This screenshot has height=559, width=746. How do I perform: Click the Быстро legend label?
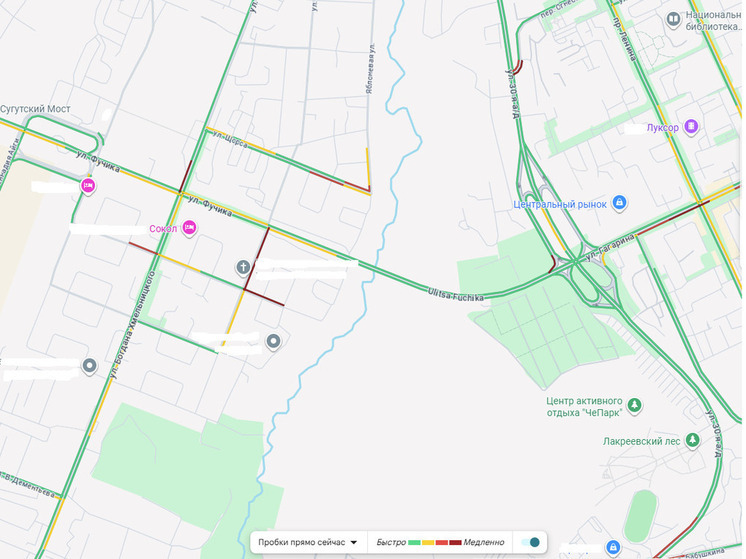pos(391,542)
